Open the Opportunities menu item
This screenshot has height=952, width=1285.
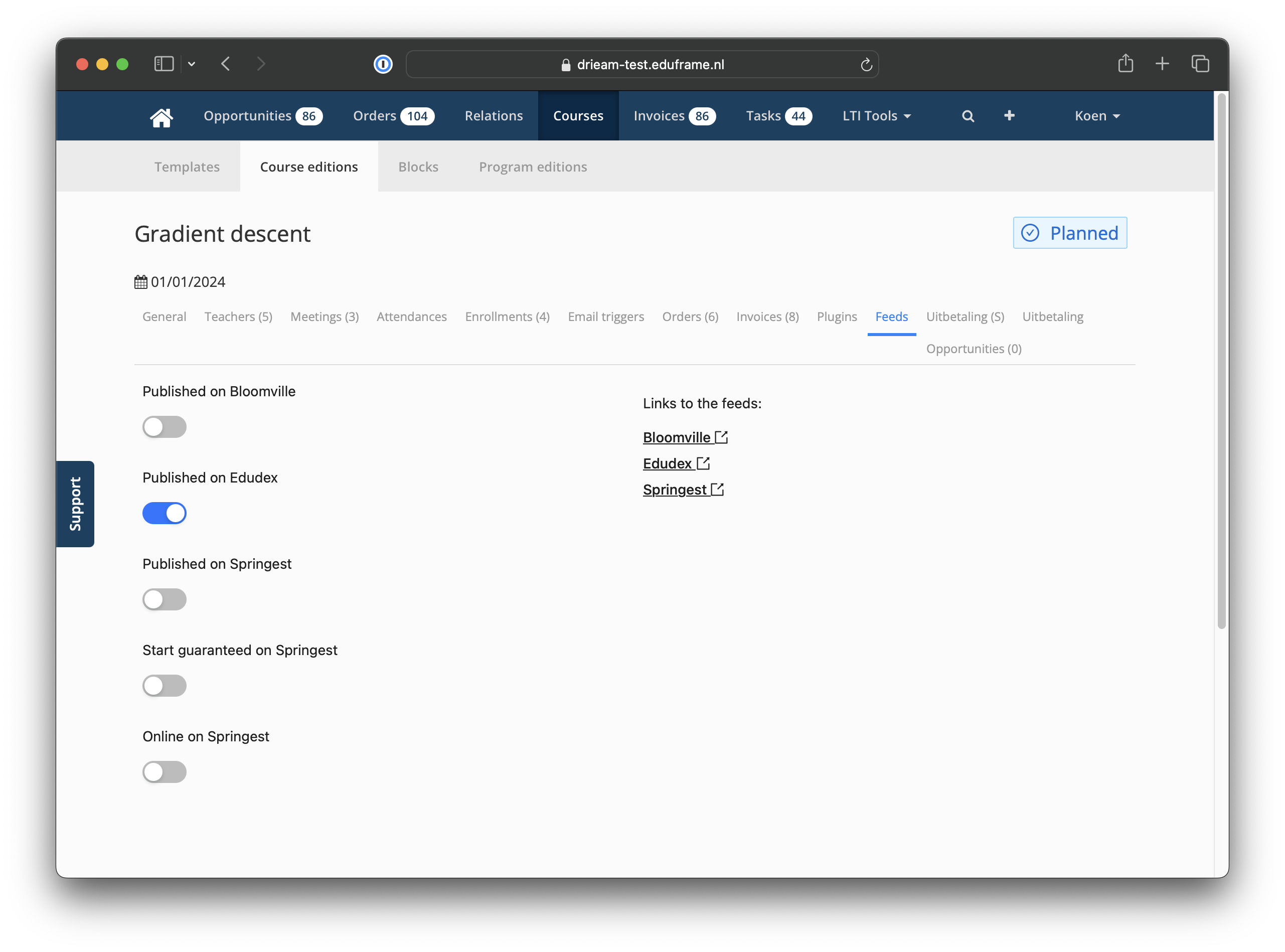point(263,116)
